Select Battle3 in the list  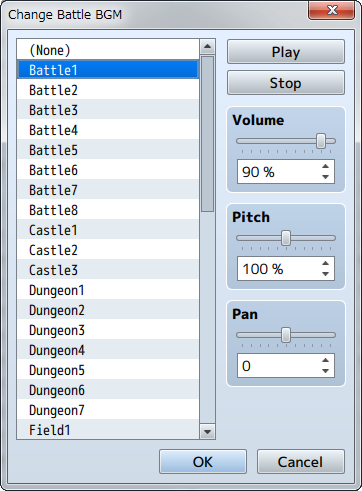click(108, 110)
